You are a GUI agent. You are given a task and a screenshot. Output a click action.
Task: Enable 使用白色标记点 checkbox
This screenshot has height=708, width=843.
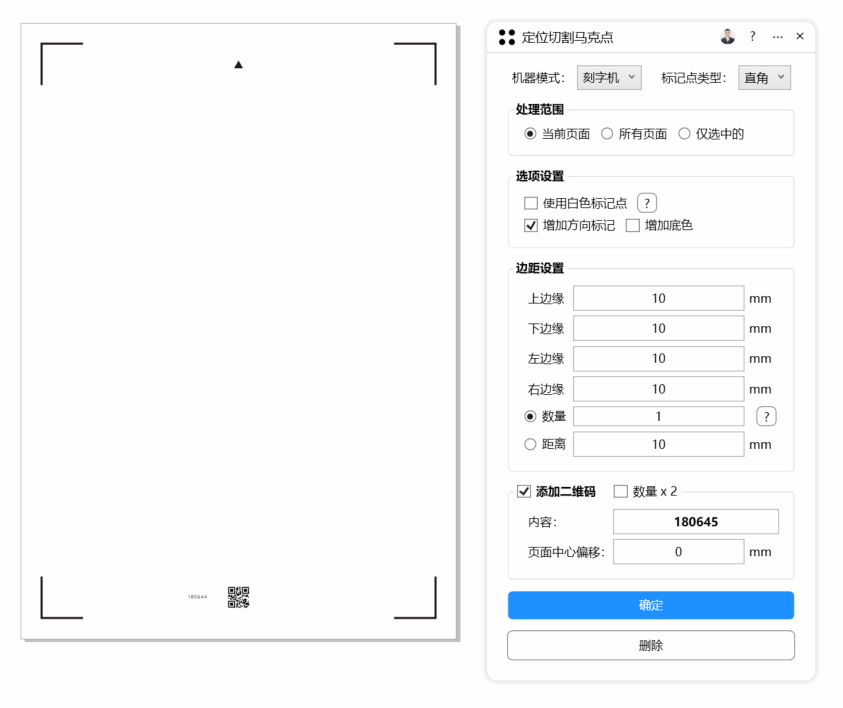[x=531, y=203]
